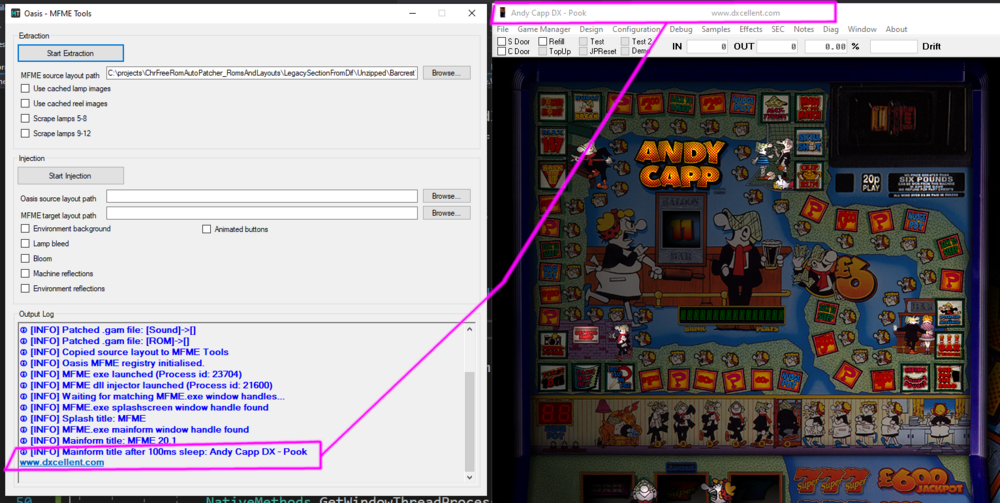Open the Notes menu
Viewport: 1000px width, 503px height.
pyautogui.click(x=804, y=29)
